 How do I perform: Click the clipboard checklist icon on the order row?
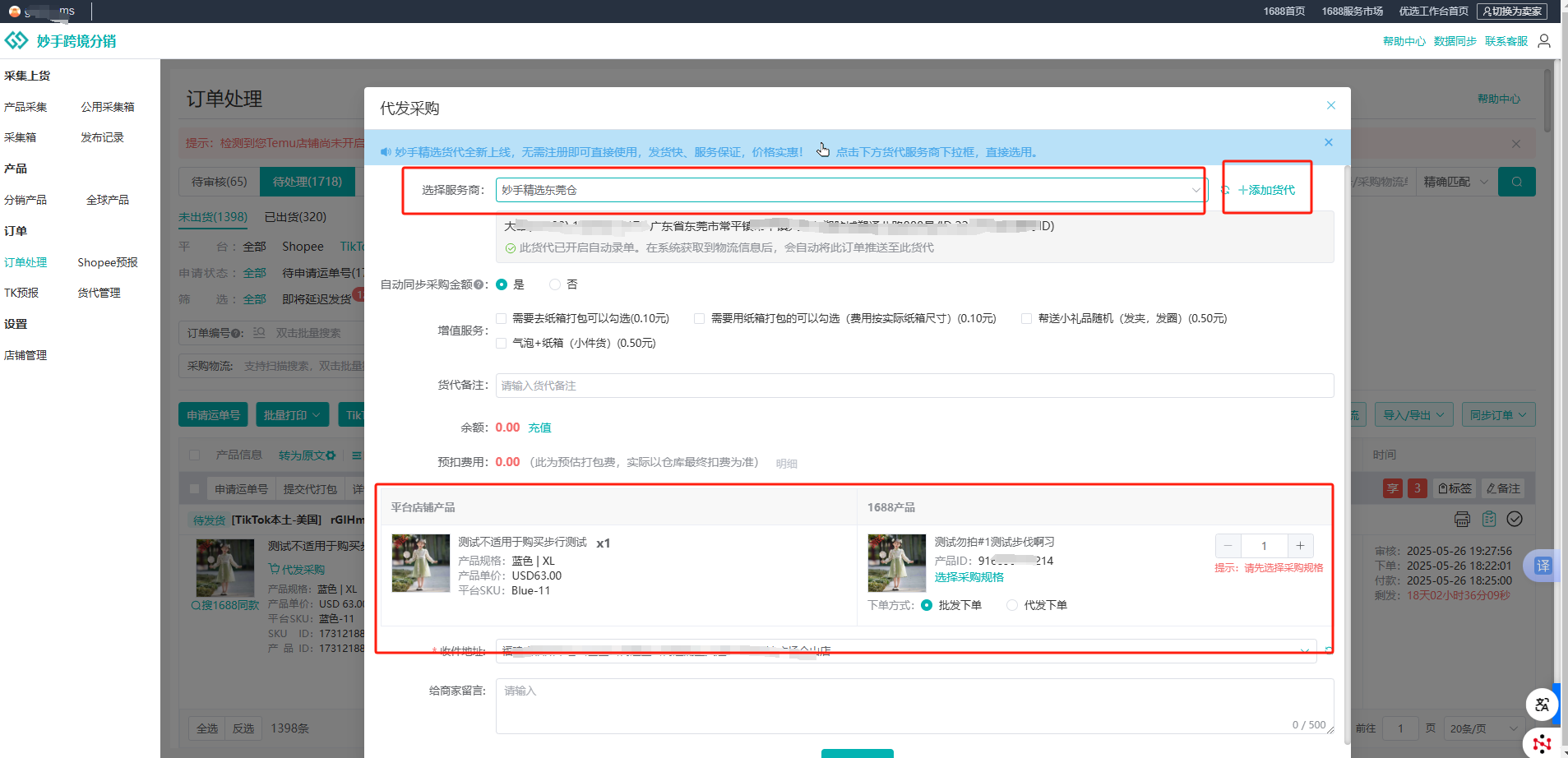[1488, 519]
